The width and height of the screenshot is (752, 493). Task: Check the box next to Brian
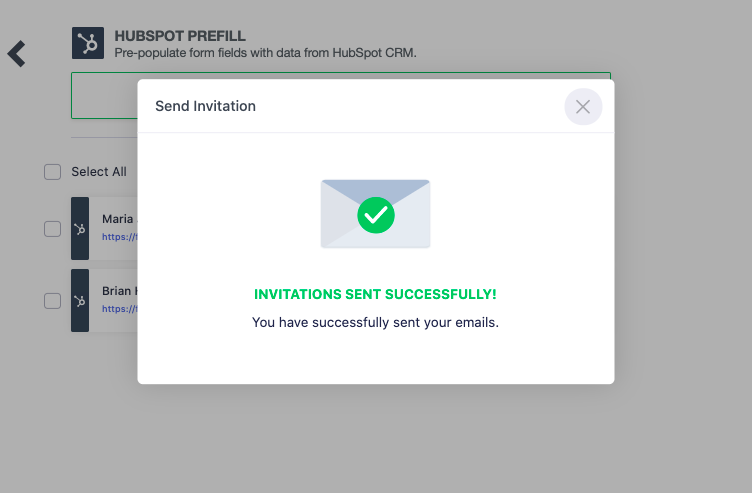tap(52, 300)
